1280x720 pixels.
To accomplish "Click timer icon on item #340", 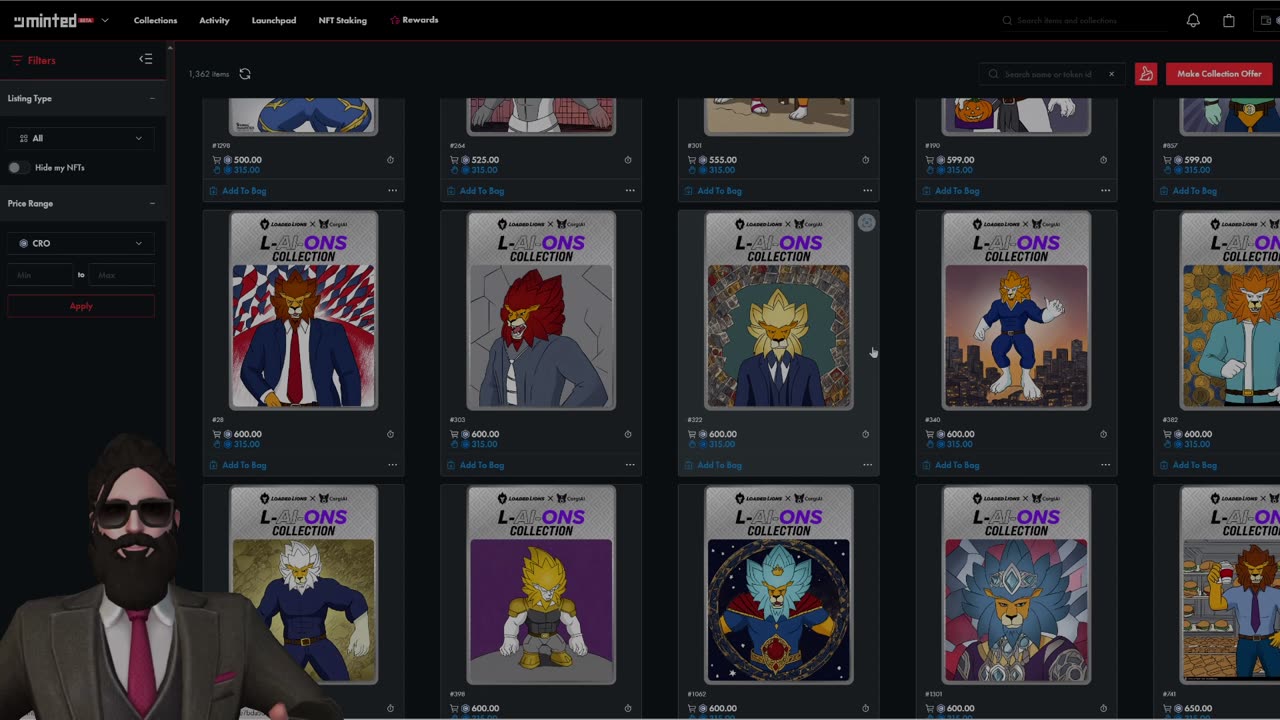I will coord(1103,434).
